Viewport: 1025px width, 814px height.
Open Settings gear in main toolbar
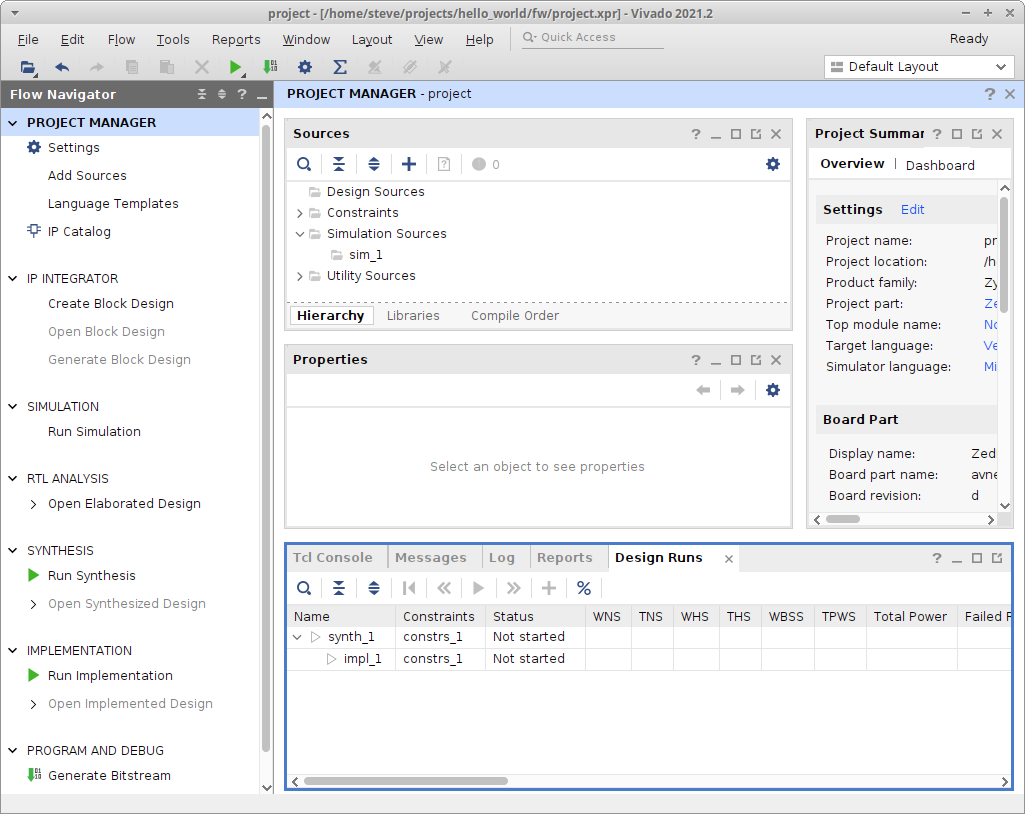[x=305, y=67]
